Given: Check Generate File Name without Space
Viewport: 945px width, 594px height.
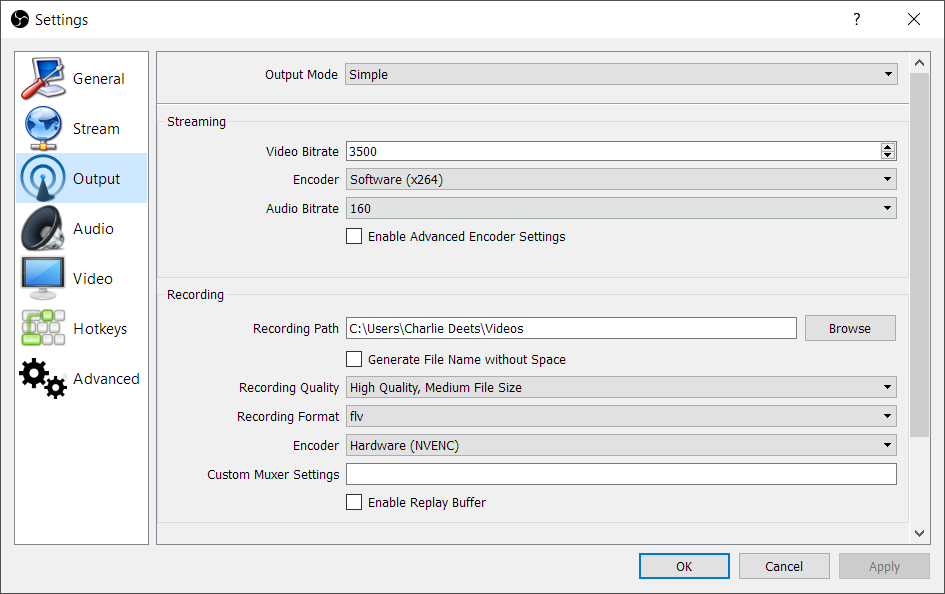Looking at the screenshot, I should (354, 359).
